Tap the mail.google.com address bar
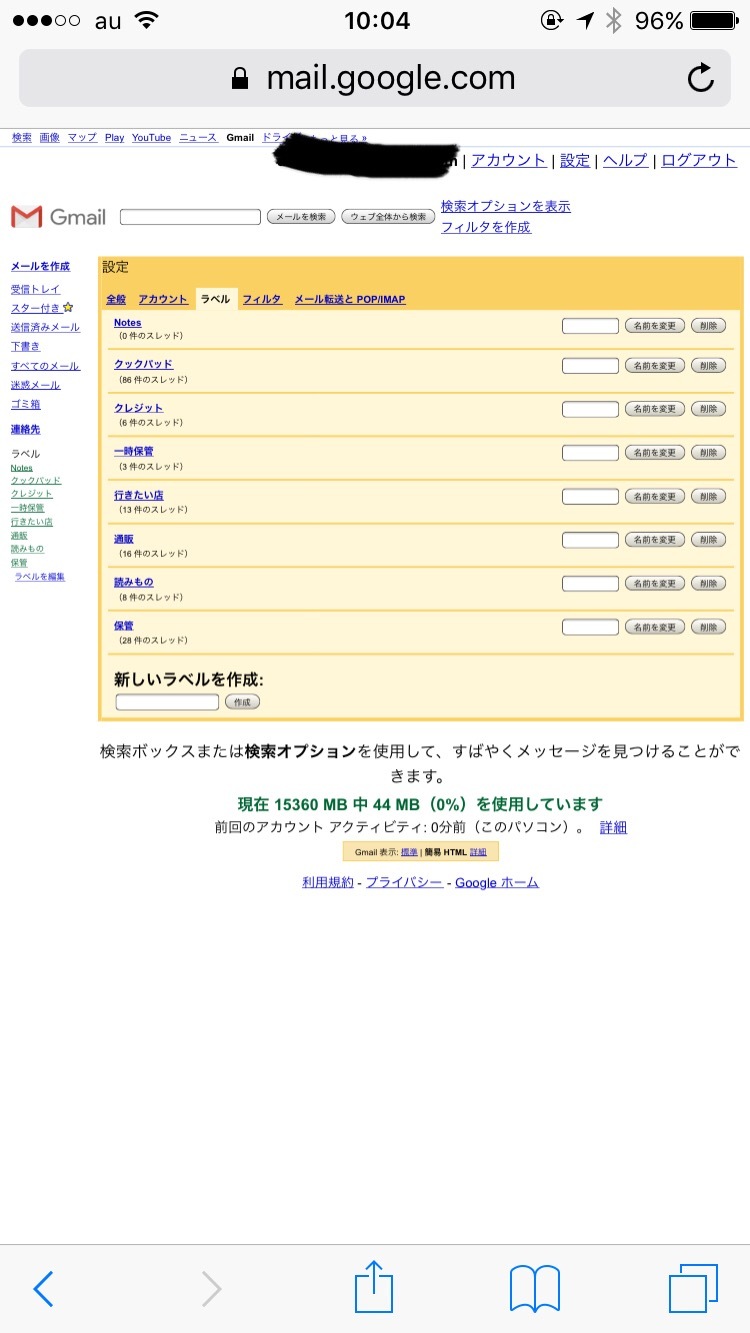Viewport: 750px width, 1333px height. tap(375, 78)
